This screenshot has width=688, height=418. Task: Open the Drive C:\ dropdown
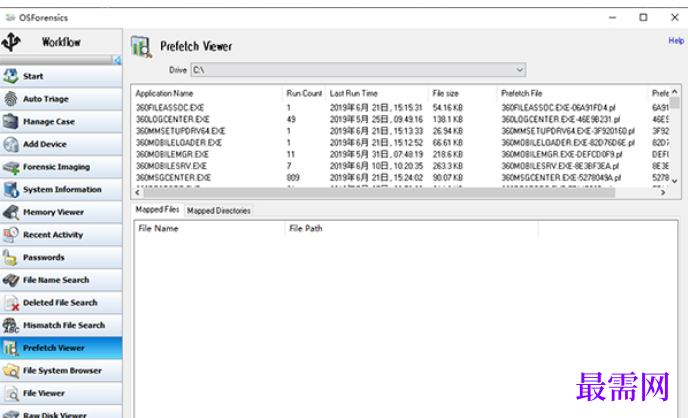(x=358, y=70)
